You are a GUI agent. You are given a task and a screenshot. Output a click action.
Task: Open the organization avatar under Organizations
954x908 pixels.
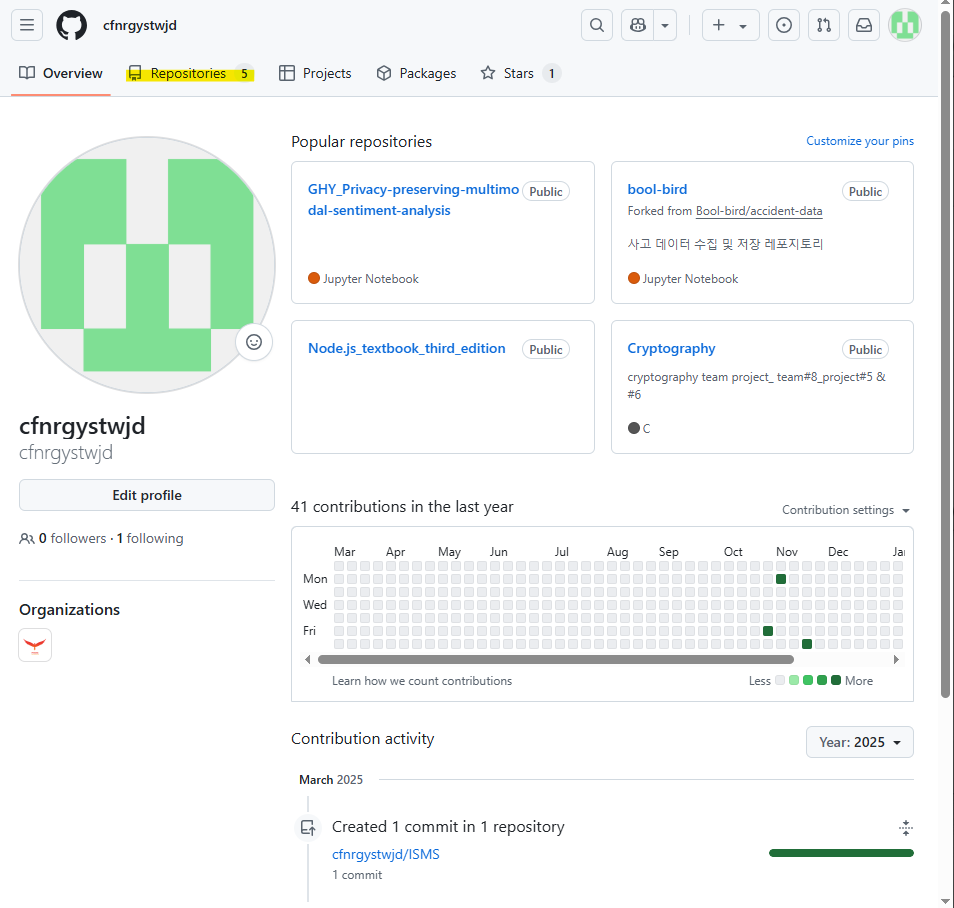point(34,644)
